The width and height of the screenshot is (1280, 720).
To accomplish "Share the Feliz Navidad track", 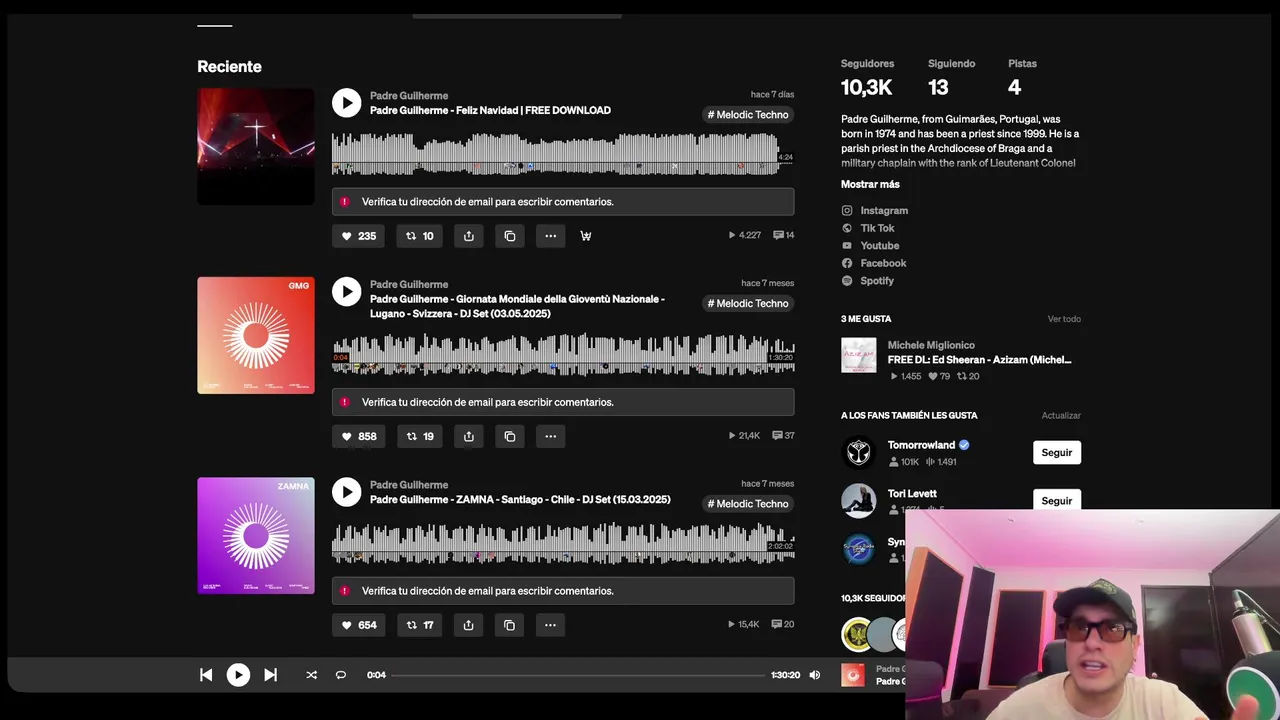I will [469, 236].
